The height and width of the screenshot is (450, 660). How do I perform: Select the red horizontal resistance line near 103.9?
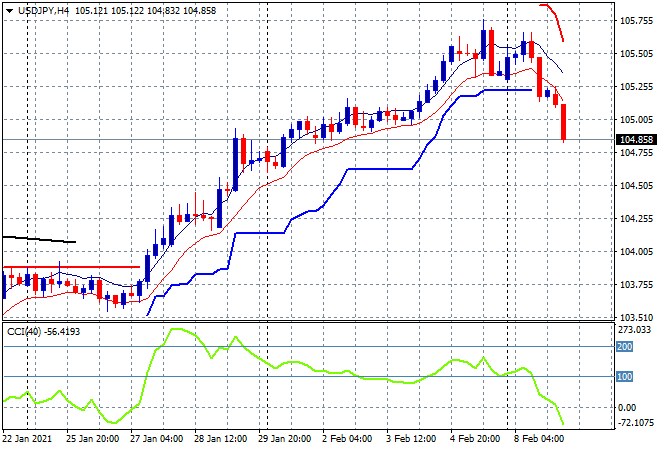(x=72, y=267)
